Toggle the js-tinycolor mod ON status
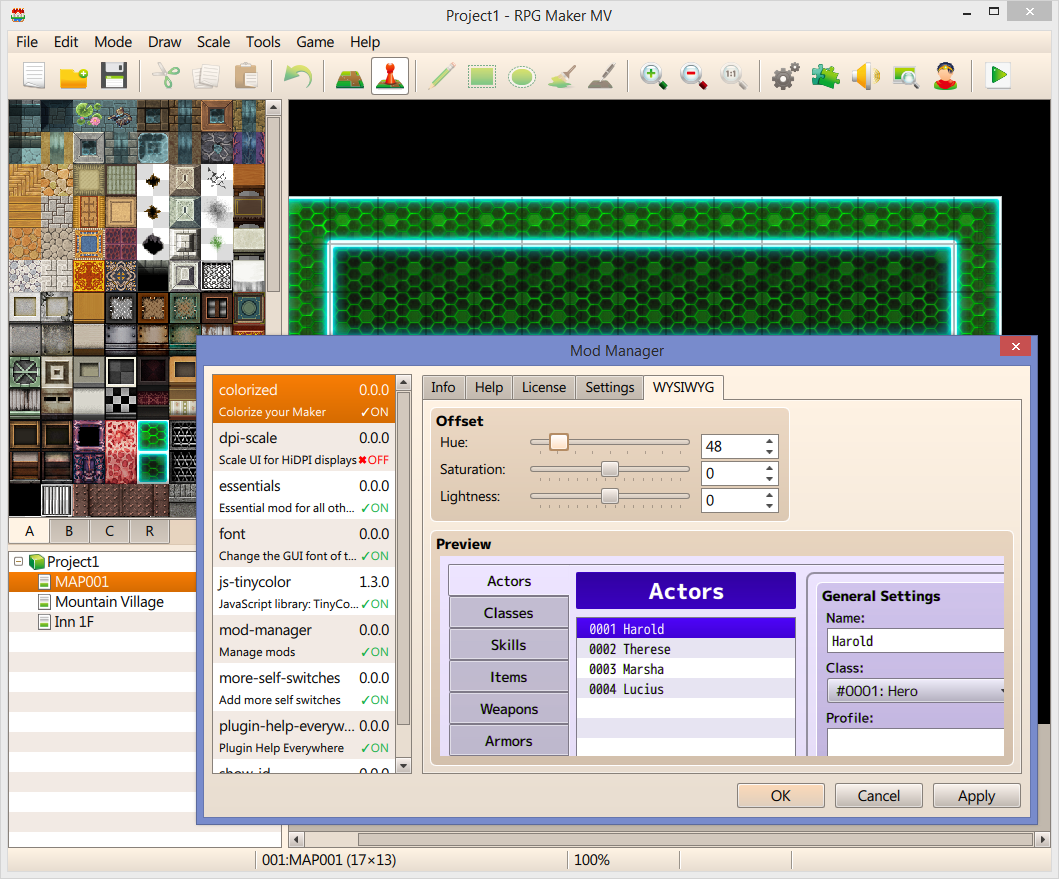 375,604
